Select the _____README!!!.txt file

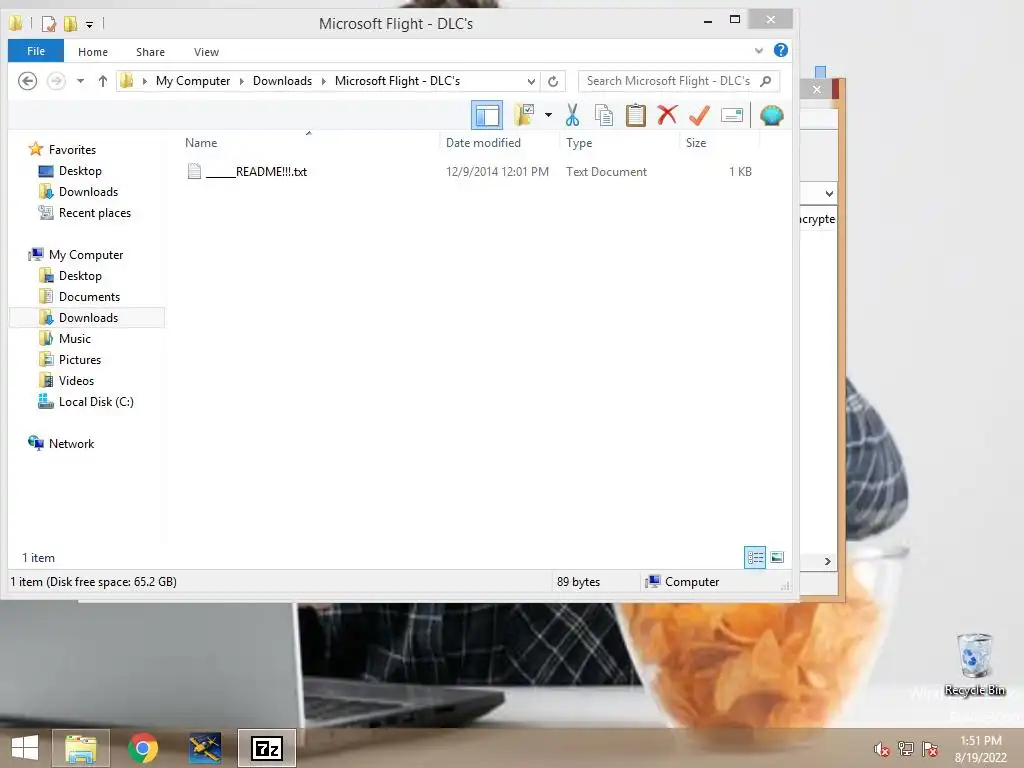[256, 172]
